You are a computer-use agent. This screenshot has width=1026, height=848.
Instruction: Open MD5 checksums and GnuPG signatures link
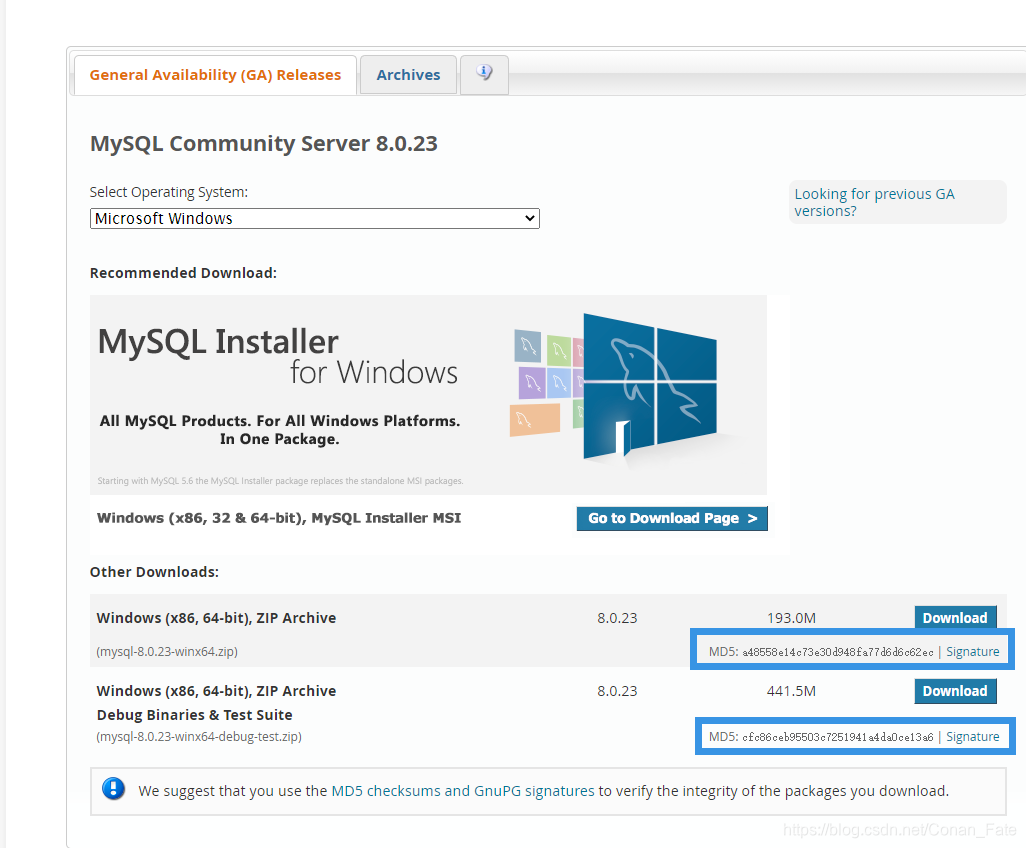[463, 791]
